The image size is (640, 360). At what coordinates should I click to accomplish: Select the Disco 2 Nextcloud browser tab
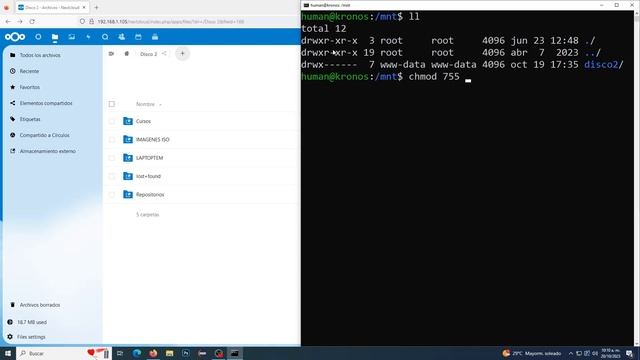click(x=52, y=7)
